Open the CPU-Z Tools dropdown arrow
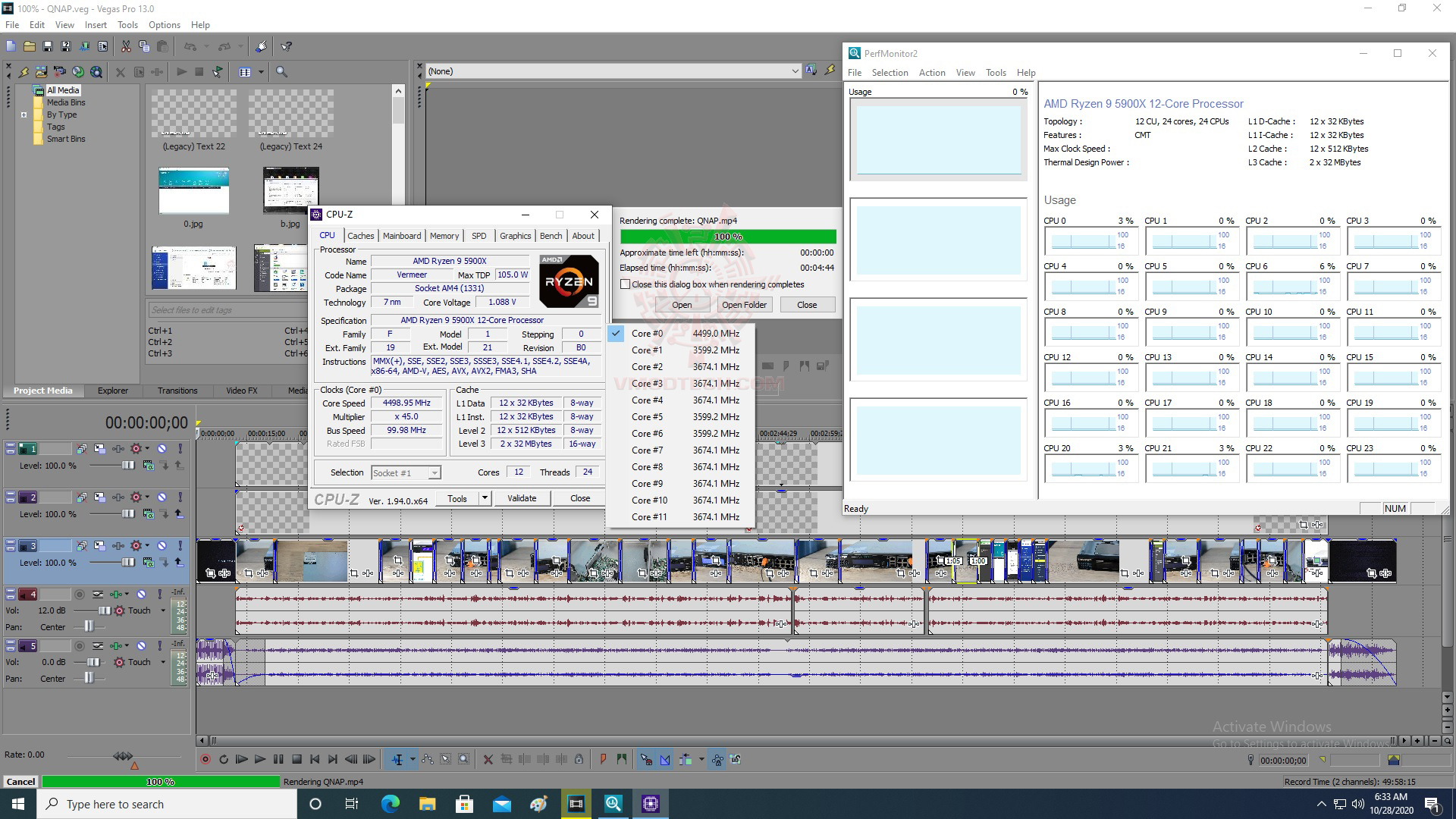 tap(485, 498)
